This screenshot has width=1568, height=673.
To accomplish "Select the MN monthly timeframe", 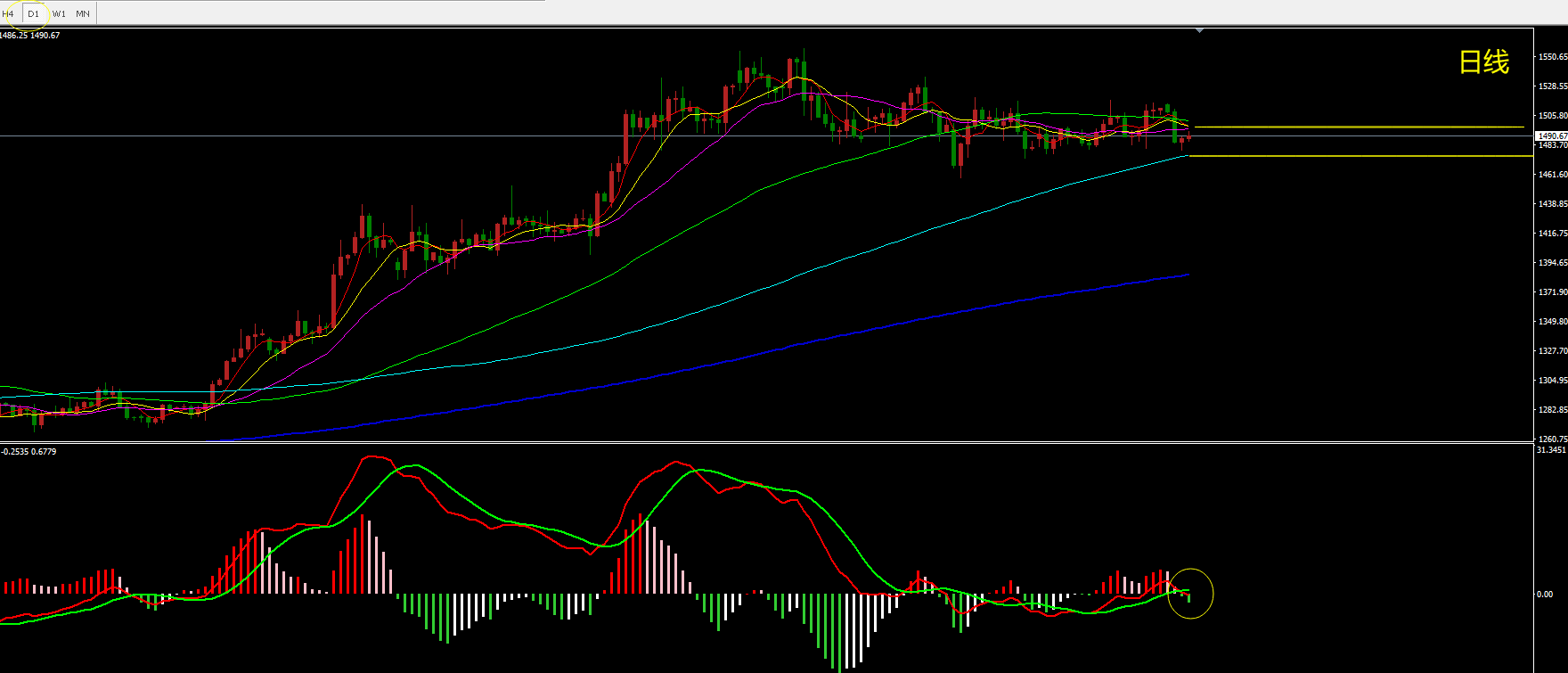I will (x=83, y=13).
